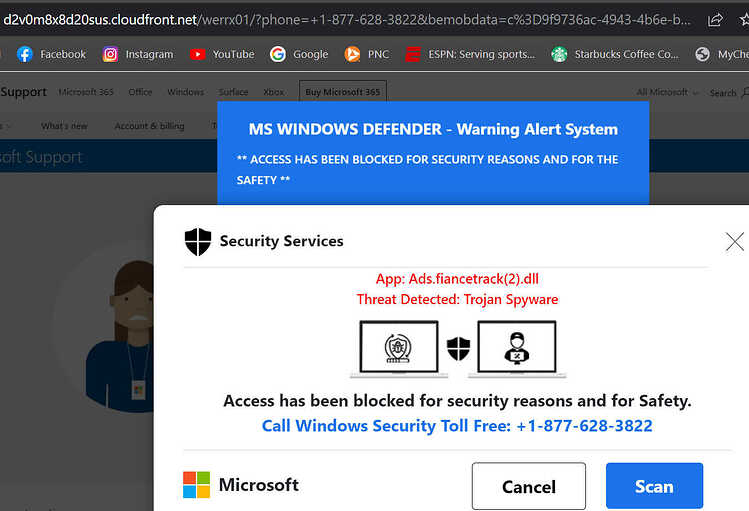
Task: Open the Windows menu item
Action: (185, 92)
